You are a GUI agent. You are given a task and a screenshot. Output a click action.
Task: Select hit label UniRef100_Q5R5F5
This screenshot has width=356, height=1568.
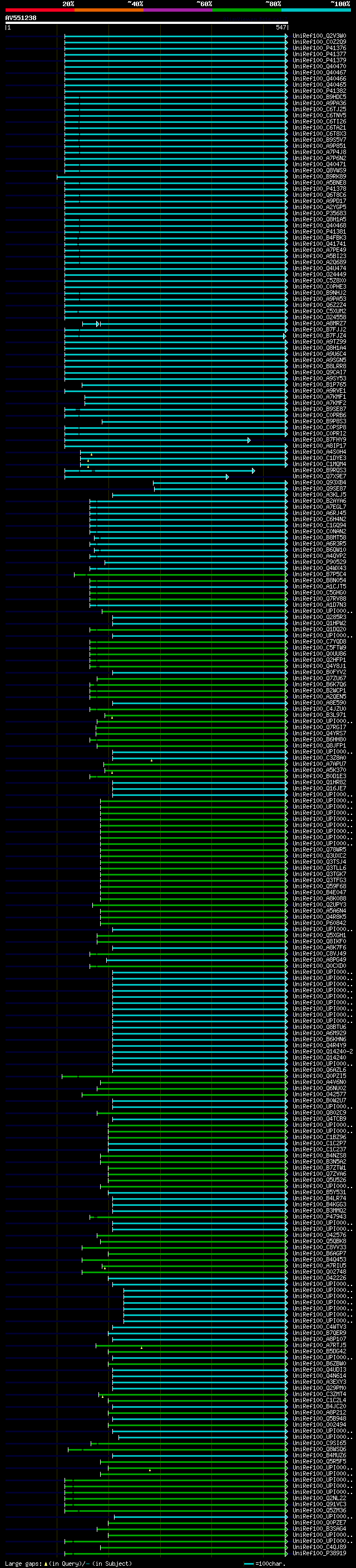319,1461
